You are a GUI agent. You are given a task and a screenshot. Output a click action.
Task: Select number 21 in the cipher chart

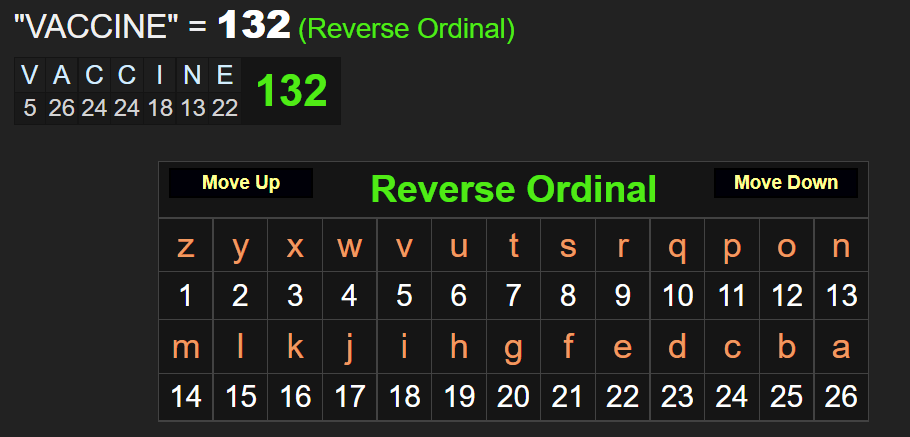click(568, 396)
